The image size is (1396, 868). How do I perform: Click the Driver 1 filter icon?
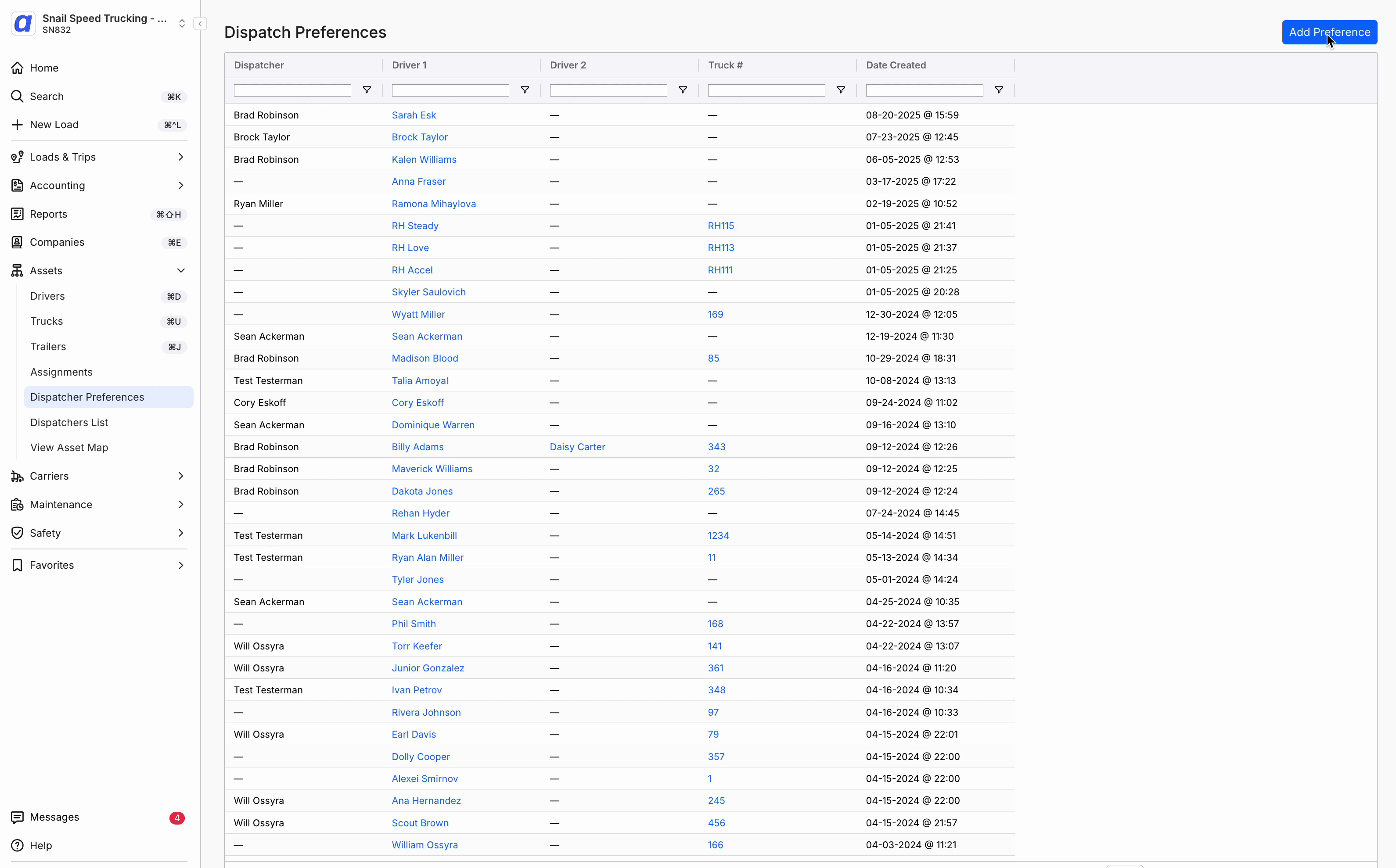525,90
